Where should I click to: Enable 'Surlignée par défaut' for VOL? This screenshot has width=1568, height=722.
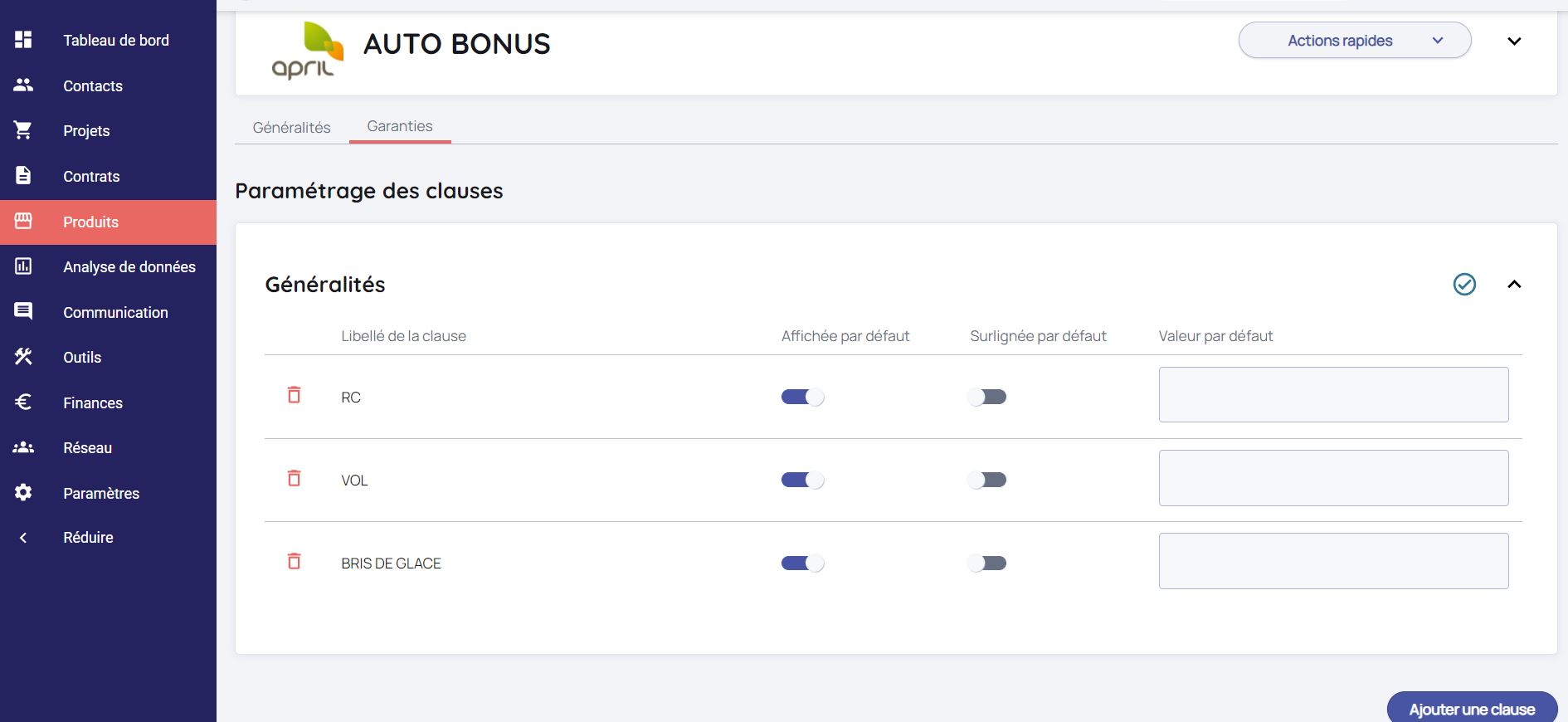[x=986, y=480]
